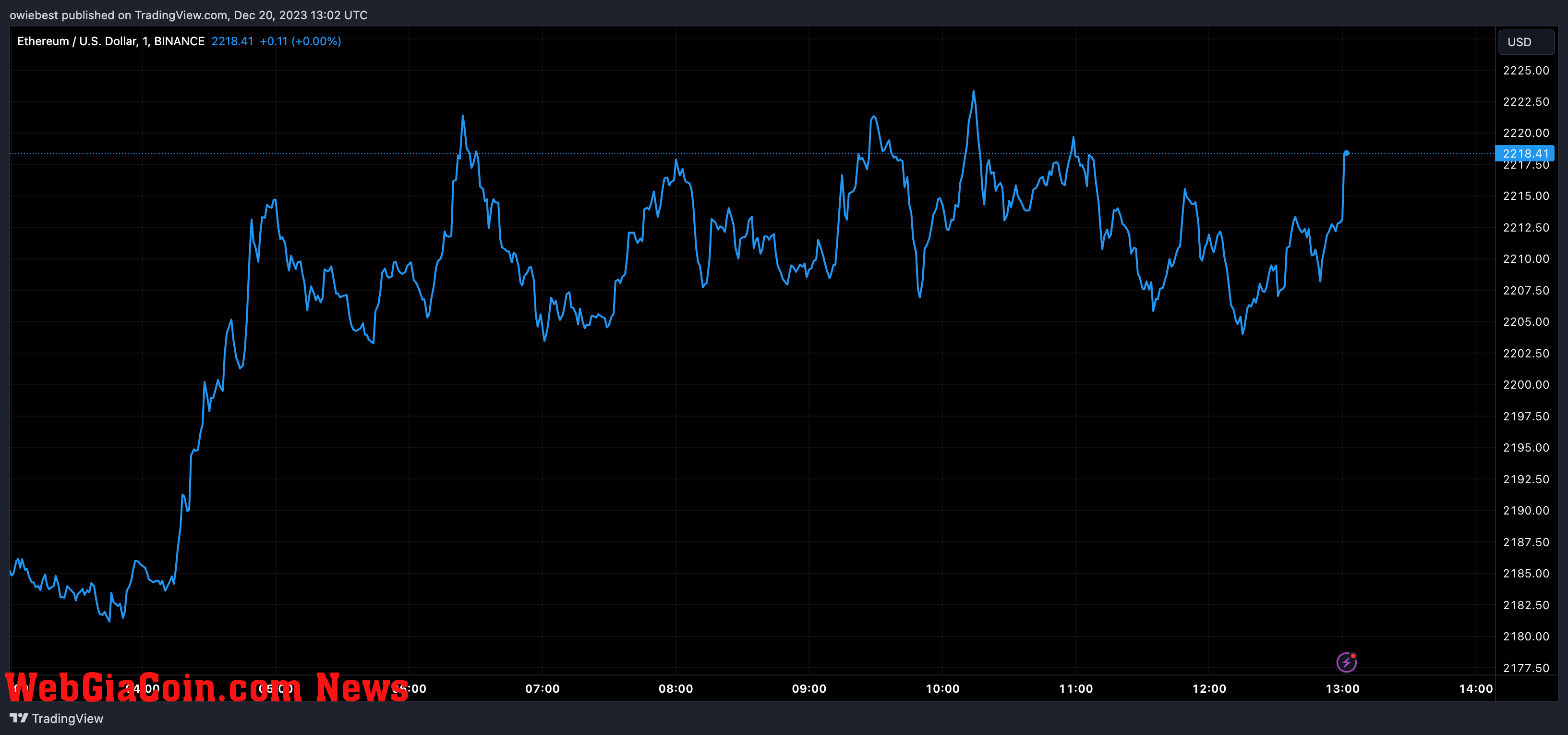Click the 14:00 time axis label
Viewport: 1568px width, 735px height.
[x=1475, y=689]
